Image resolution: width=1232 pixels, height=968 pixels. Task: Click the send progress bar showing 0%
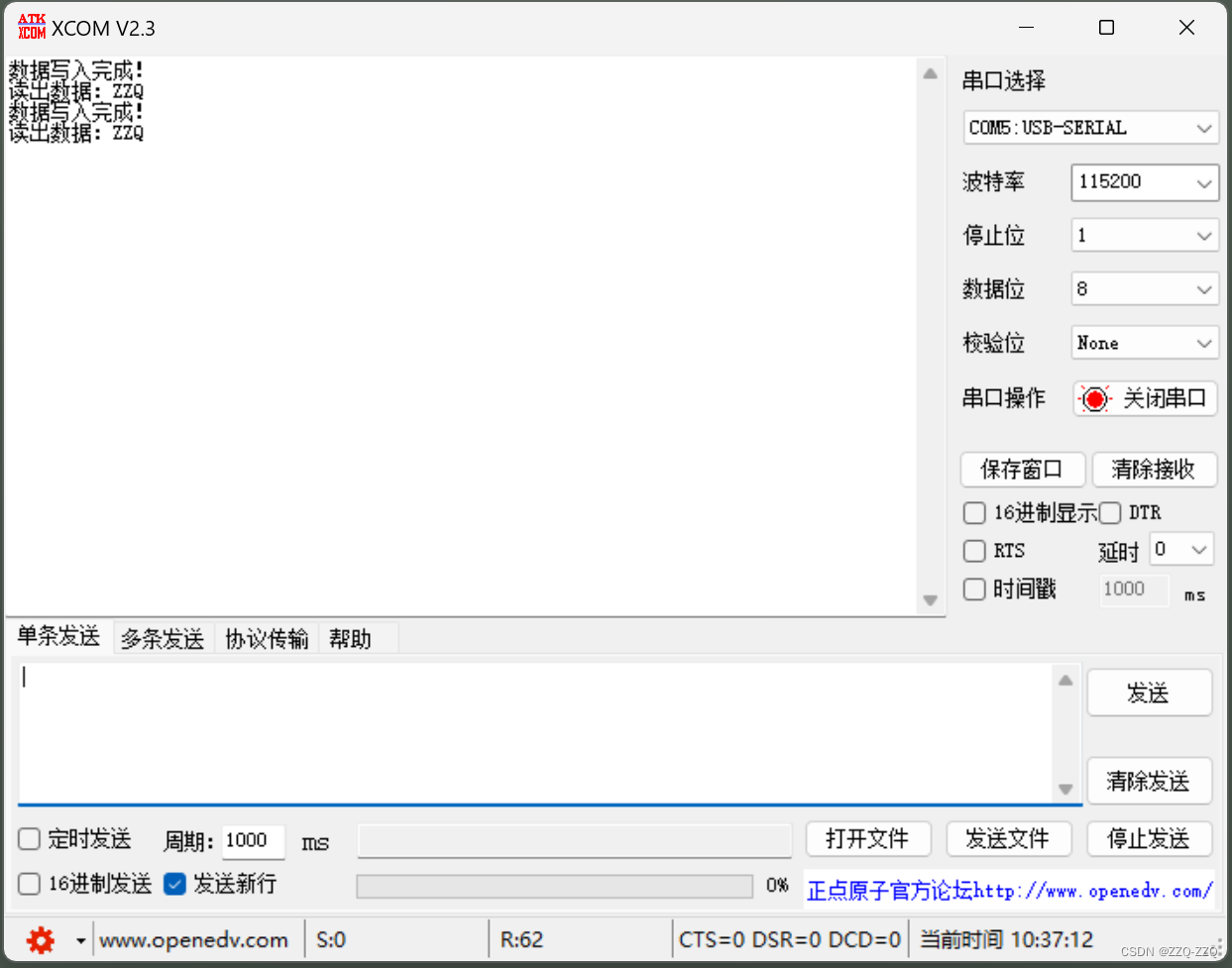coord(555,885)
